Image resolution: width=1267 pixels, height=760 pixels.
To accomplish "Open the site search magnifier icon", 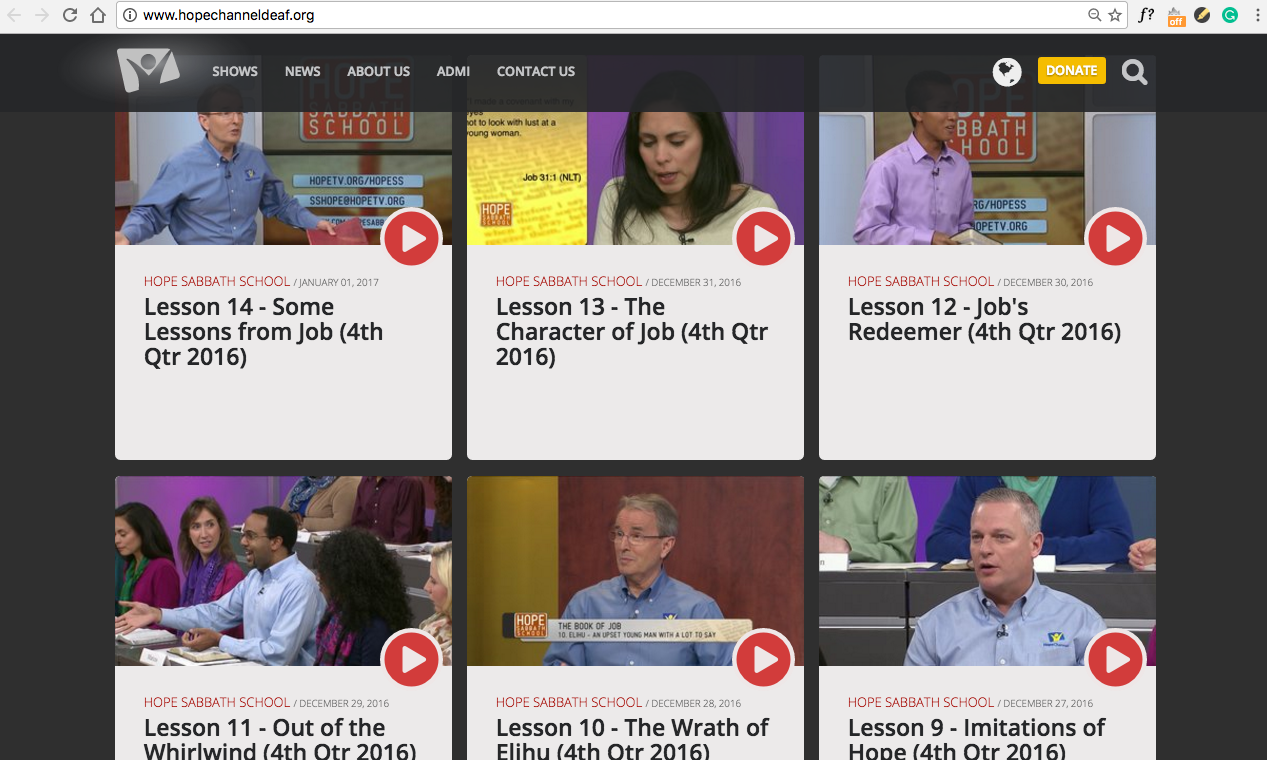I will 1134,71.
